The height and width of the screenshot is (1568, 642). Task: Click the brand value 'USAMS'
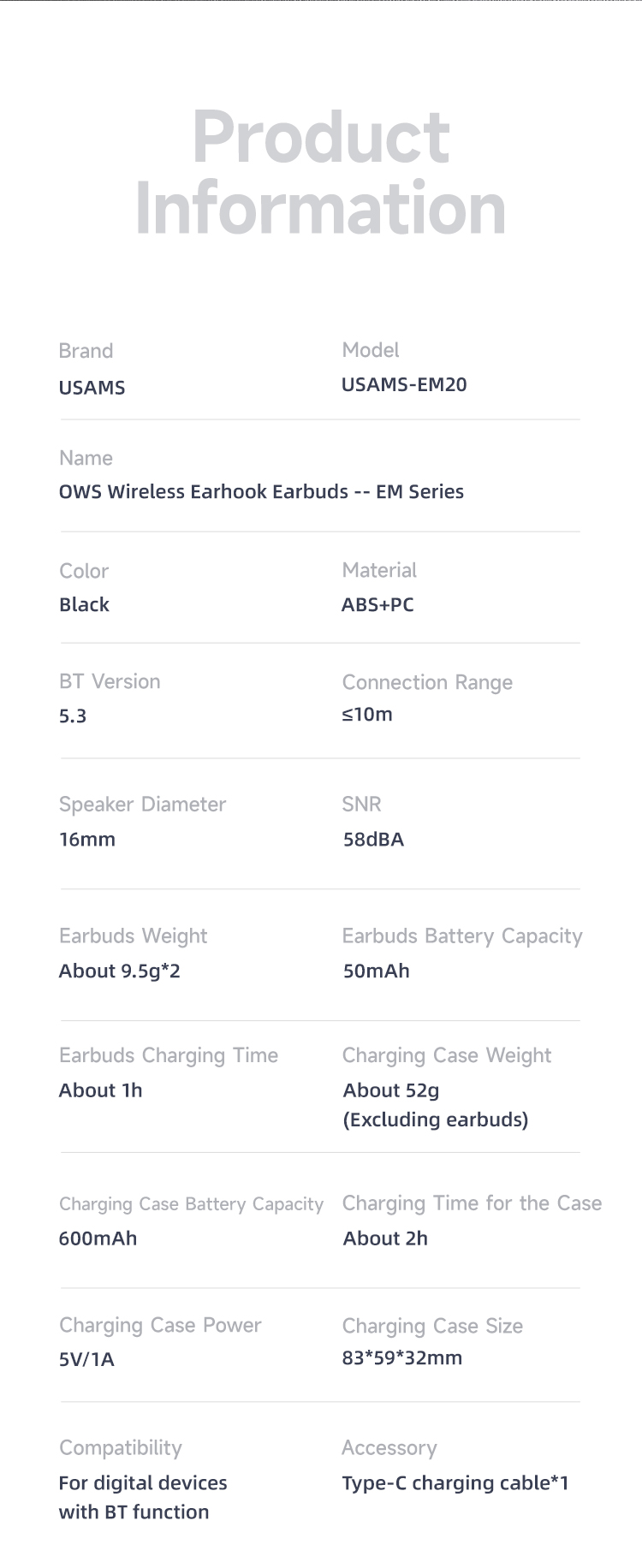click(92, 388)
